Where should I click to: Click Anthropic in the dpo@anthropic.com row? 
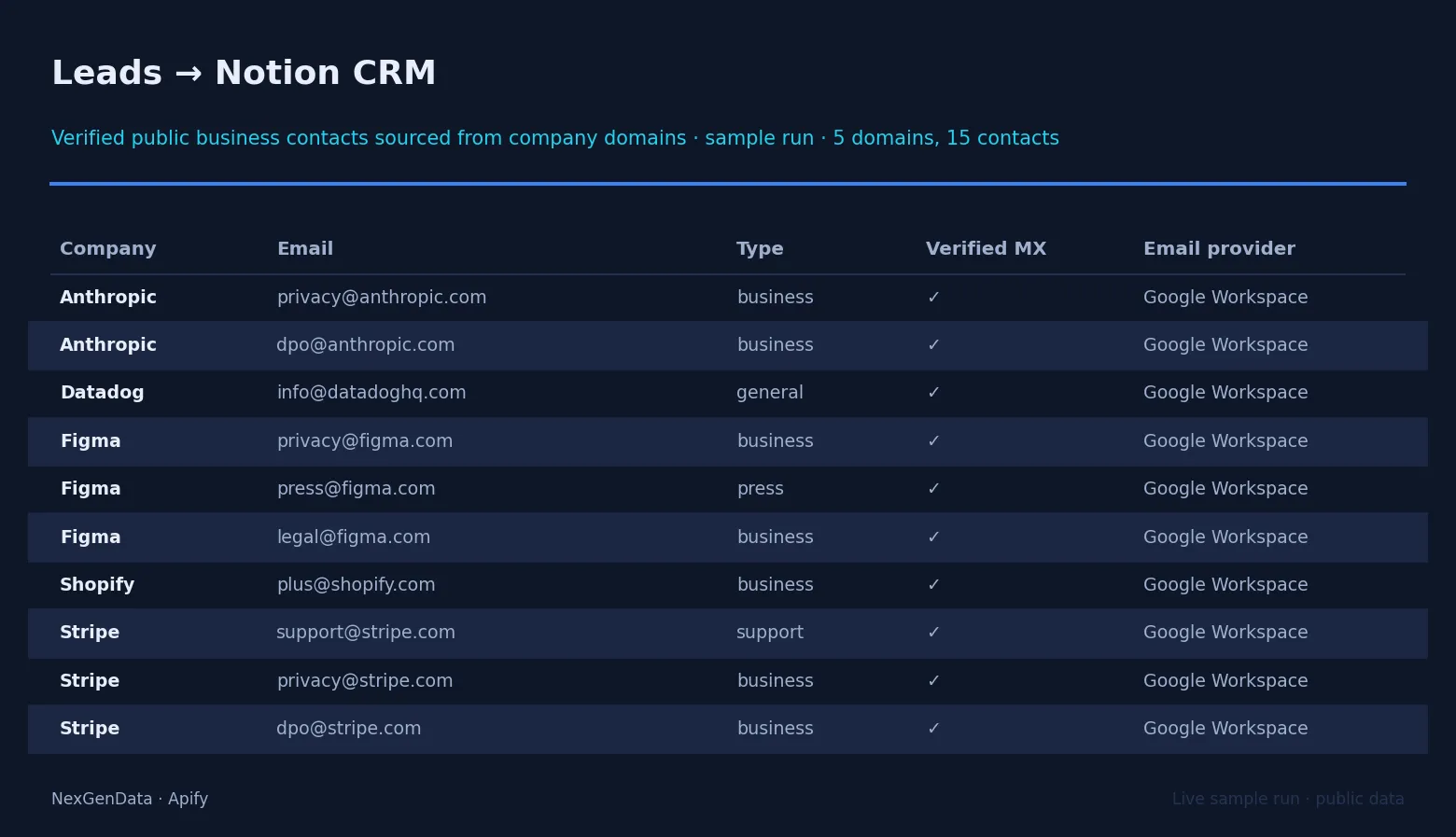tap(108, 345)
